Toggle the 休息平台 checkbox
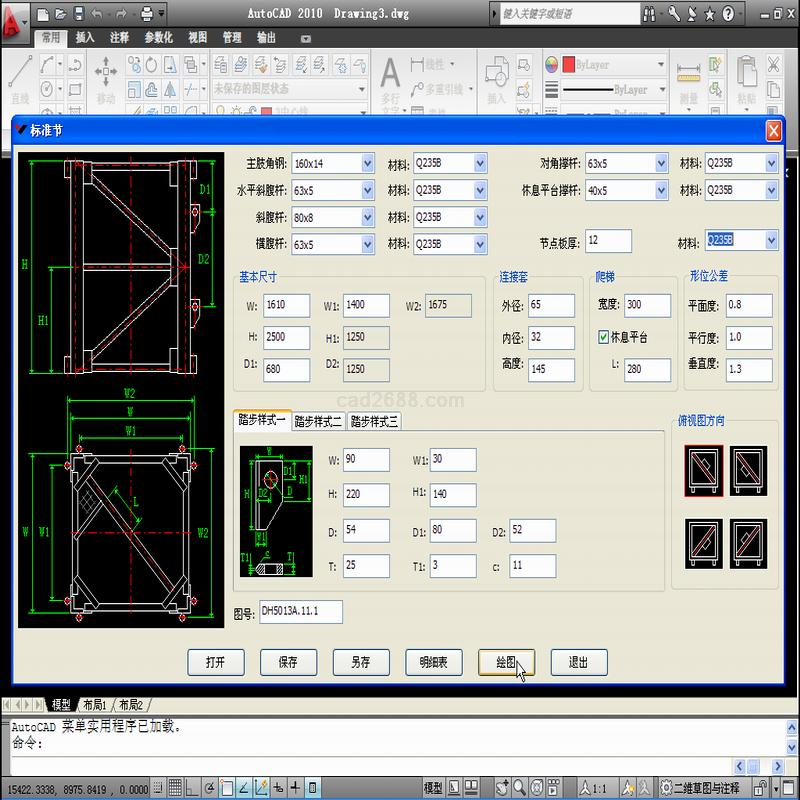 coord(603,337)
